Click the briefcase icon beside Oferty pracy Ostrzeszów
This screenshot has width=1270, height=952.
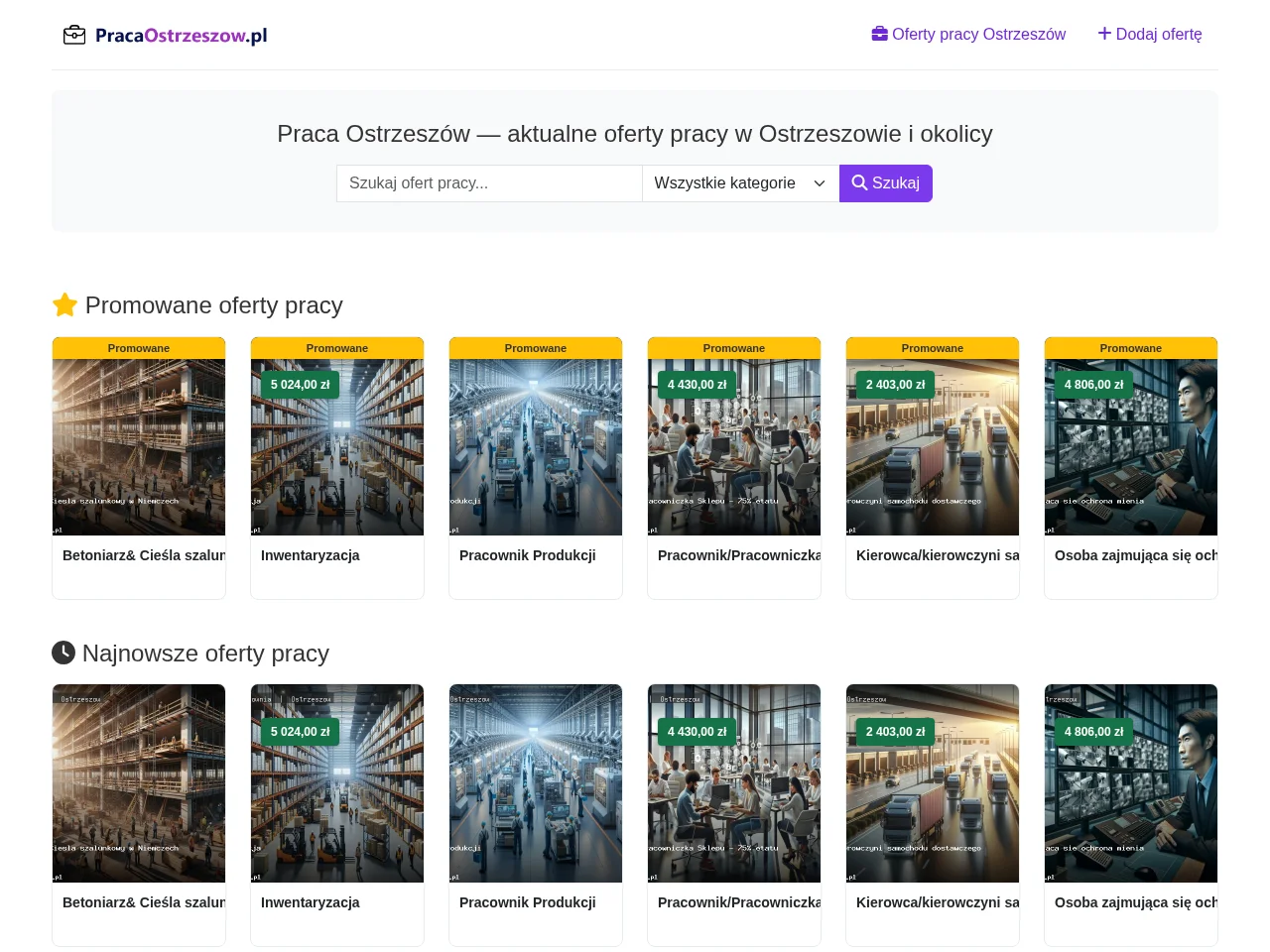coord(880,34)
